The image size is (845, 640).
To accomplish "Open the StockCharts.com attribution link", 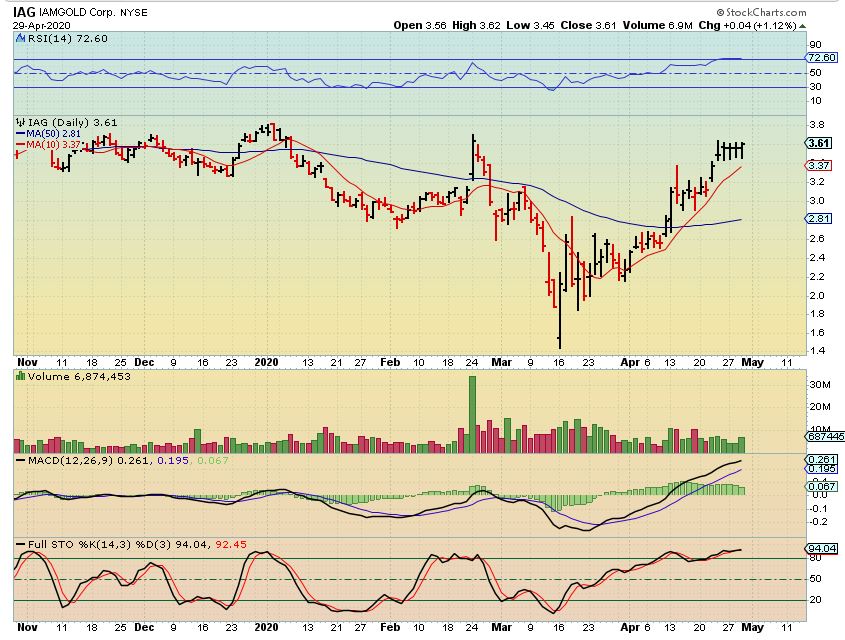I will (761, 12).
